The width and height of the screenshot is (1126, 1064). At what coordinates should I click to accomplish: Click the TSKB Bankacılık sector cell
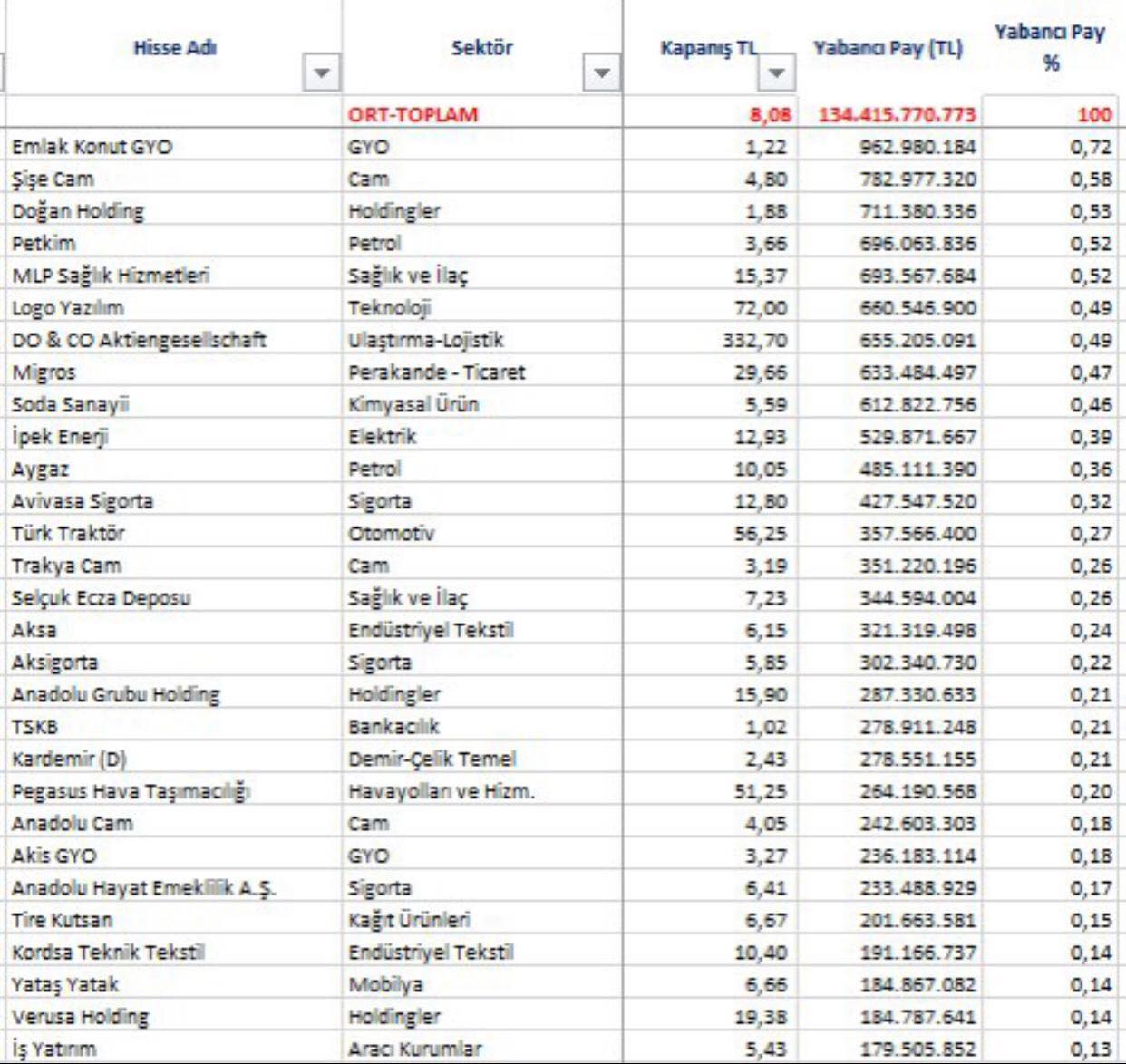click(x=482, y=727)
